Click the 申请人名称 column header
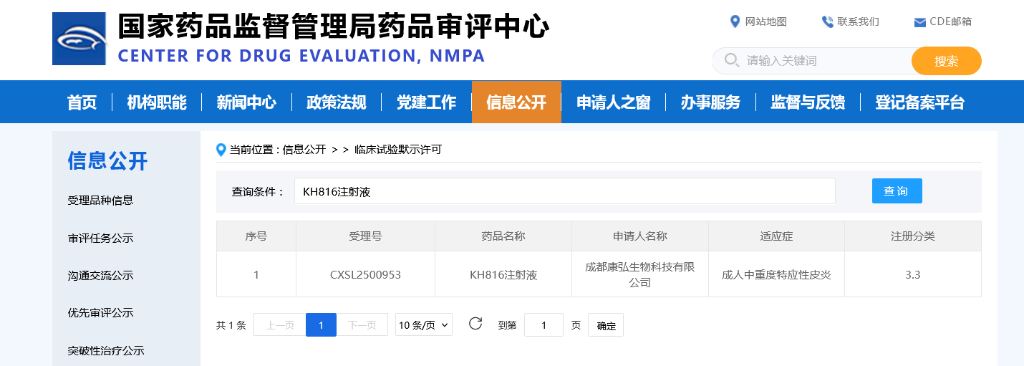The height and width of the screenshot is (366, 1024). point(640,237)
